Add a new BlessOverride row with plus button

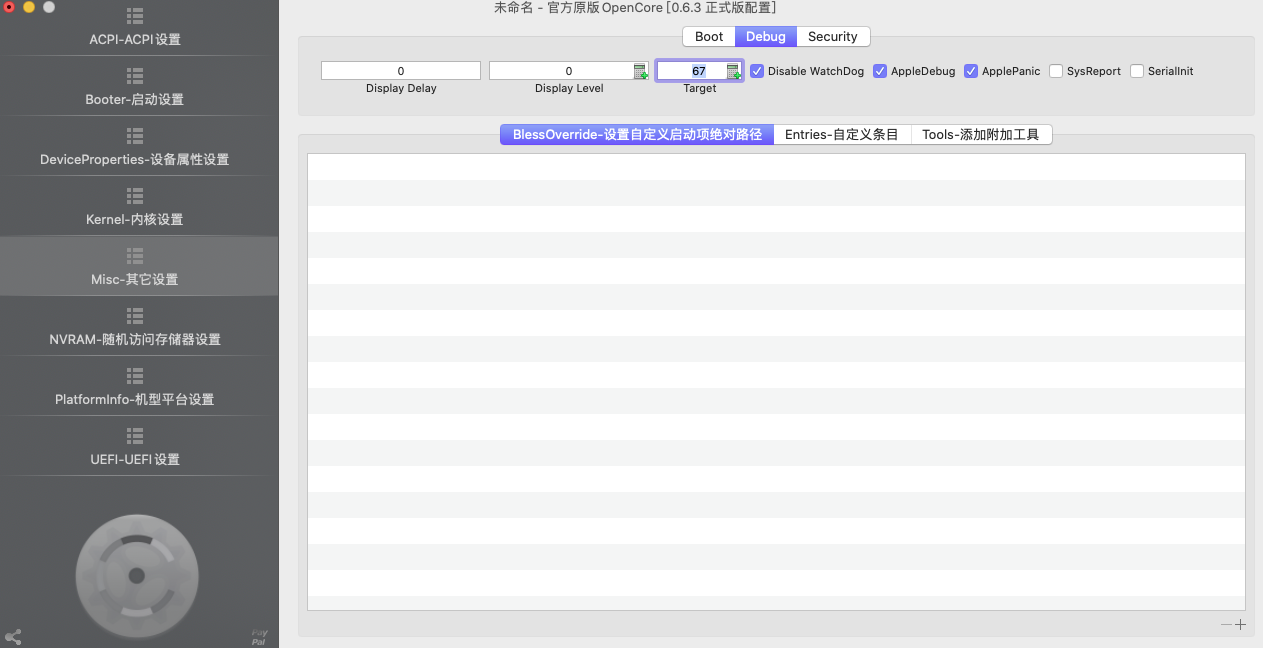tap(1241, 625)
